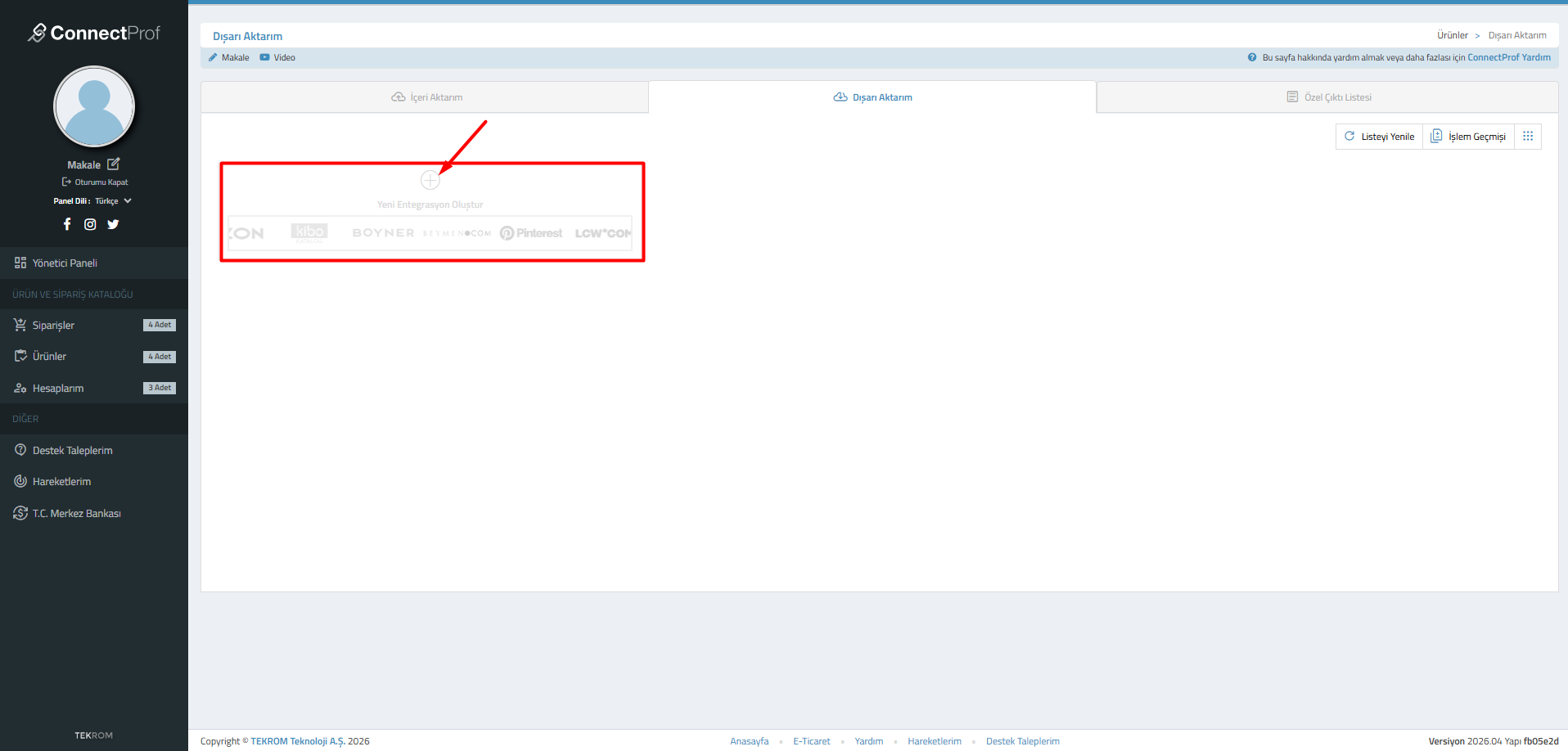Open İşlem Geçmişi history
This screenshot has width=1568, height=751.
pyautogui.click(x=1468, y=137)
